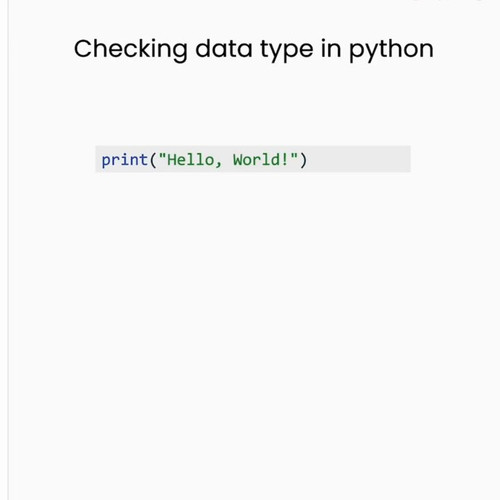Click the blue "print" keyword

pos(124,160)
